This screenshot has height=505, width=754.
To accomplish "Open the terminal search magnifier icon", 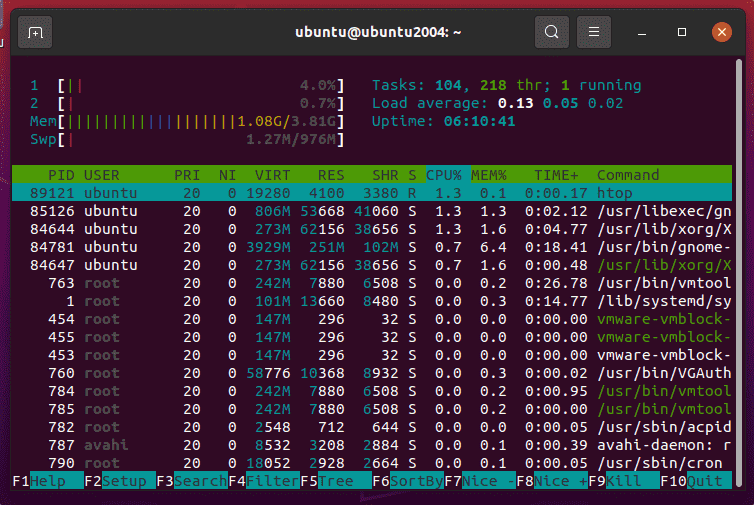I will click(551, 32).
